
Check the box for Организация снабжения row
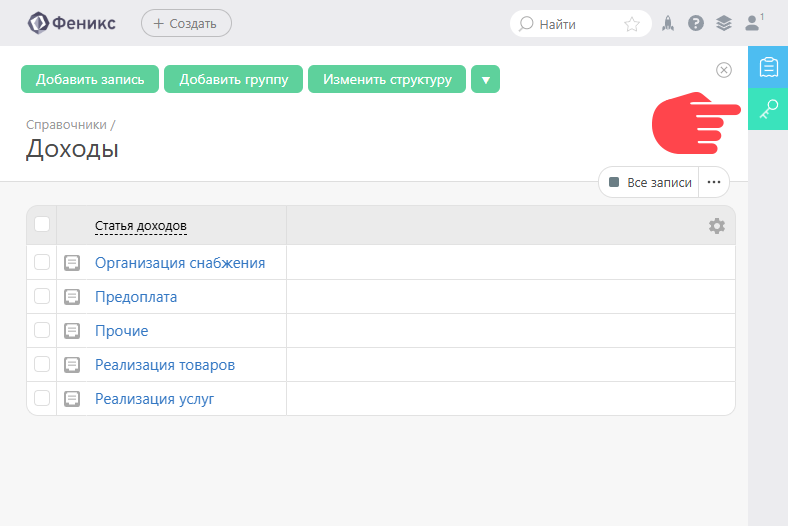(42, 262)
